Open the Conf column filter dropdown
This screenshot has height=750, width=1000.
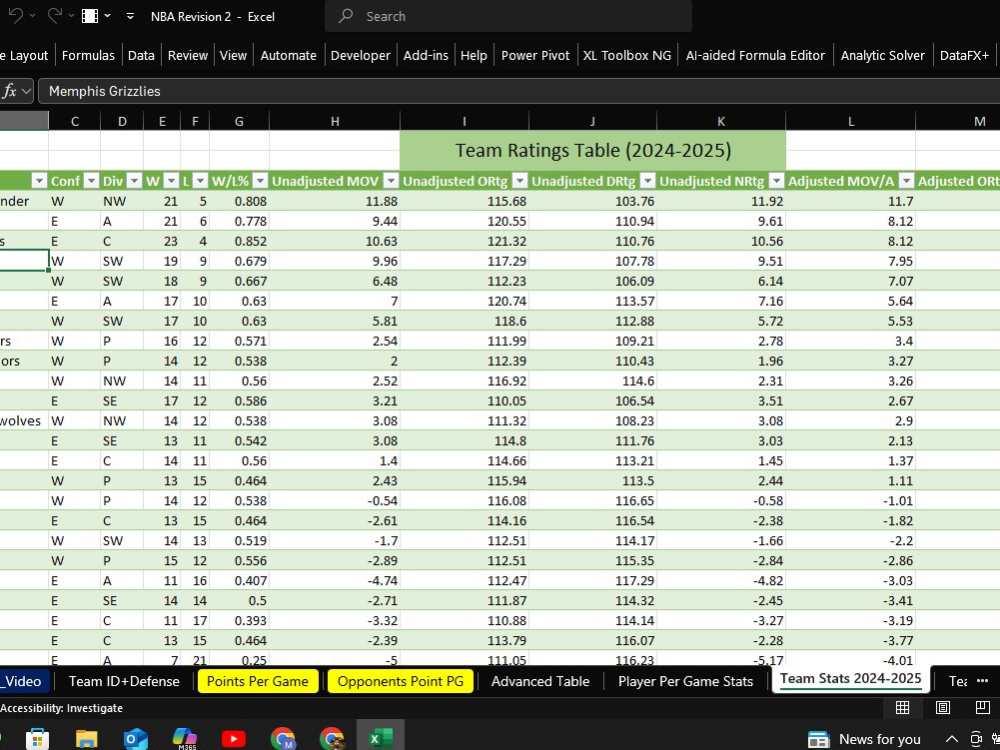[x=91, y=181]
